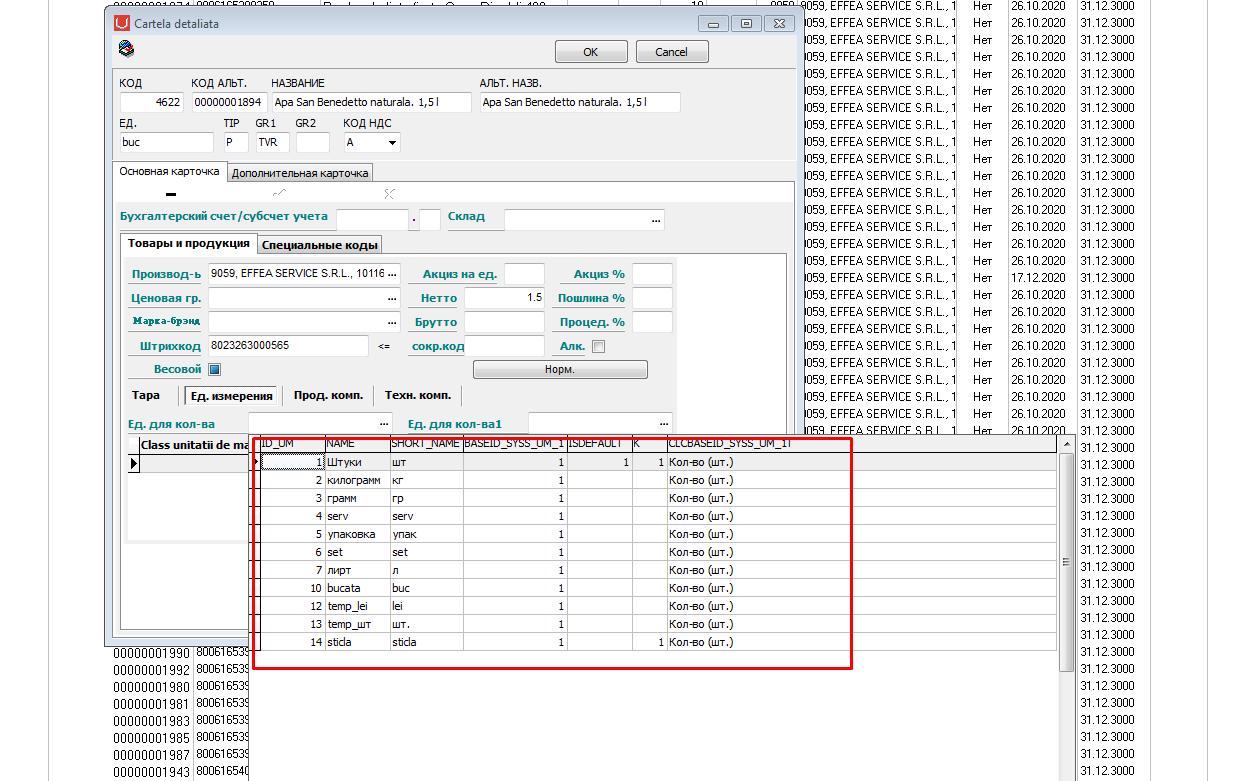Open the КОД НДС dropdown

coord(392,143)
